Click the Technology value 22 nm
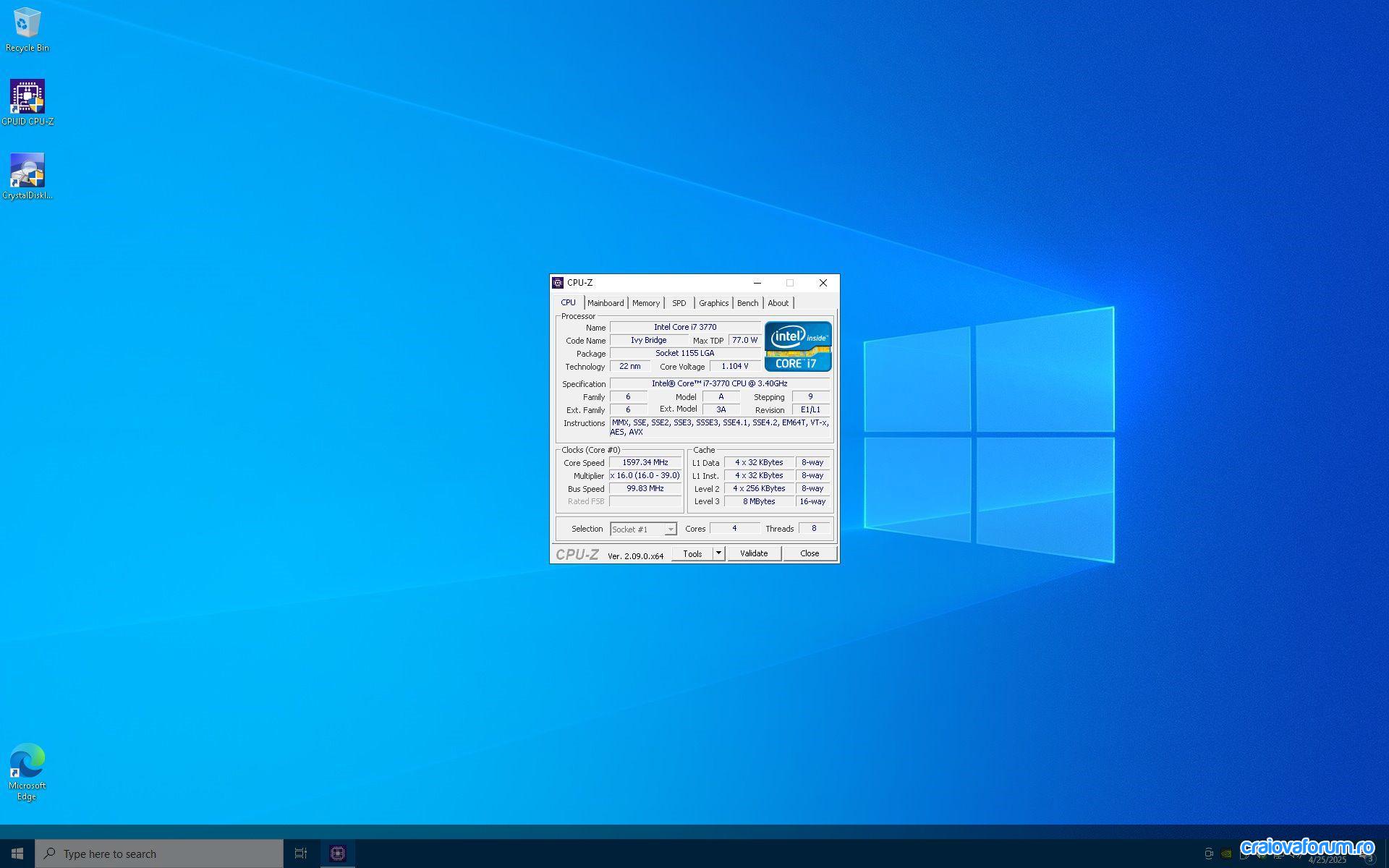Screen dimensions: 1389x868 [629, 366]
